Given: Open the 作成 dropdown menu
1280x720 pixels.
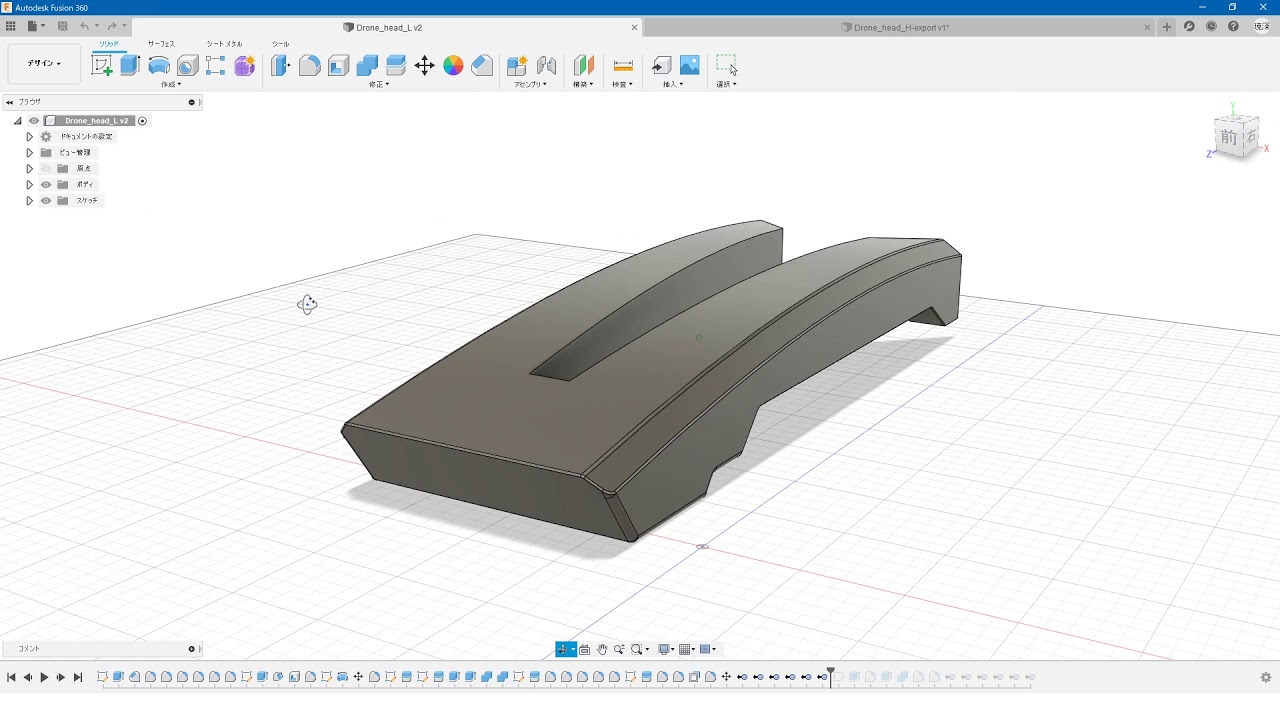Looking at the screenshot, I should point(171,85).
